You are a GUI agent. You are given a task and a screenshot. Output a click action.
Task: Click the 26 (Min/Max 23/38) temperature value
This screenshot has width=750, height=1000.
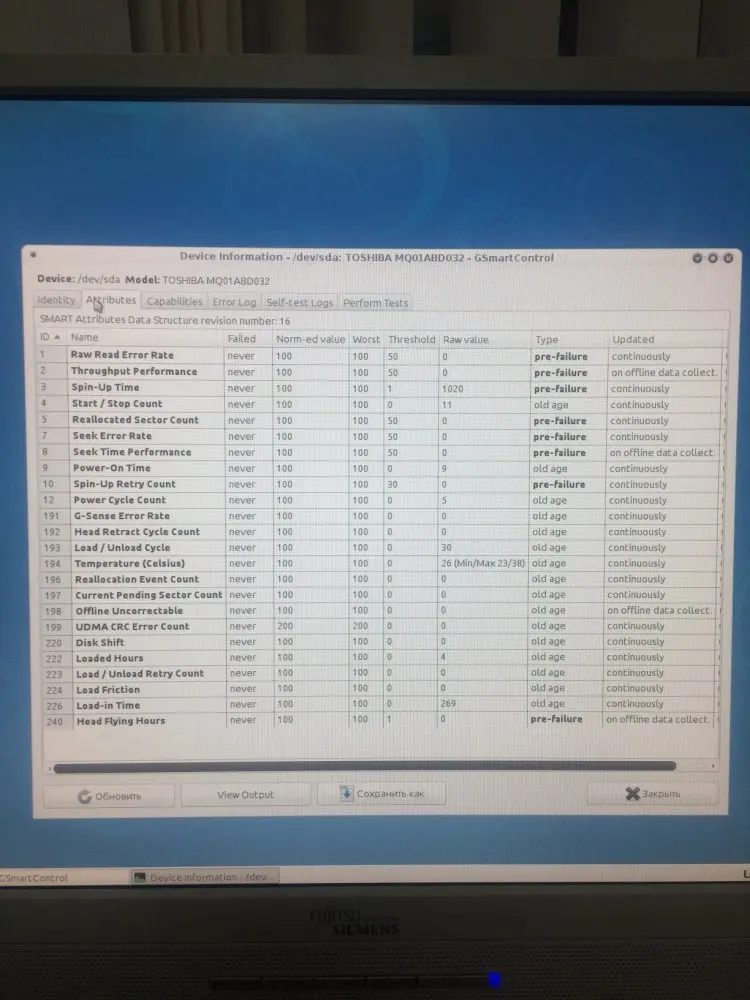[x=483, y=563]
